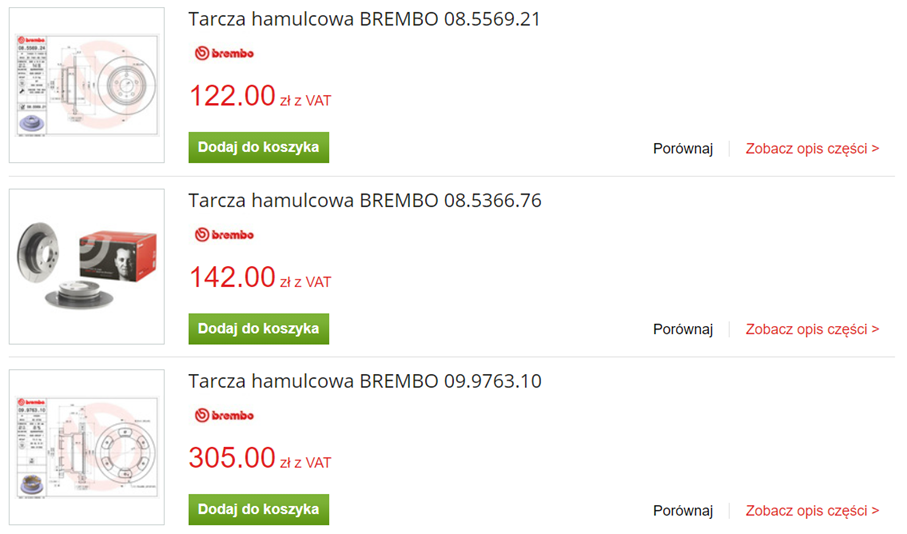Open title Tarcza hamulcowa BREMBO 08.5366.76
The height and width of the screenshot is (534, 907).
(364, 201)
